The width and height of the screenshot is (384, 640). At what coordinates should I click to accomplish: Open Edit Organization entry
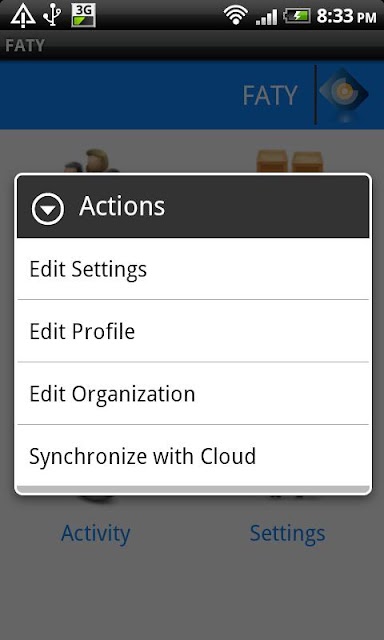[193, 393]
